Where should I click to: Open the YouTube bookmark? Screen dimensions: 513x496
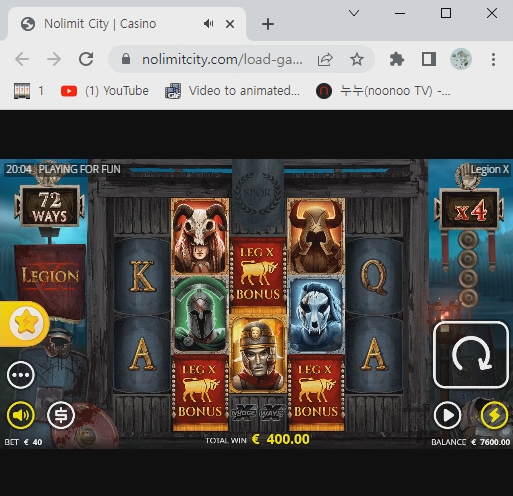(105, 91)
